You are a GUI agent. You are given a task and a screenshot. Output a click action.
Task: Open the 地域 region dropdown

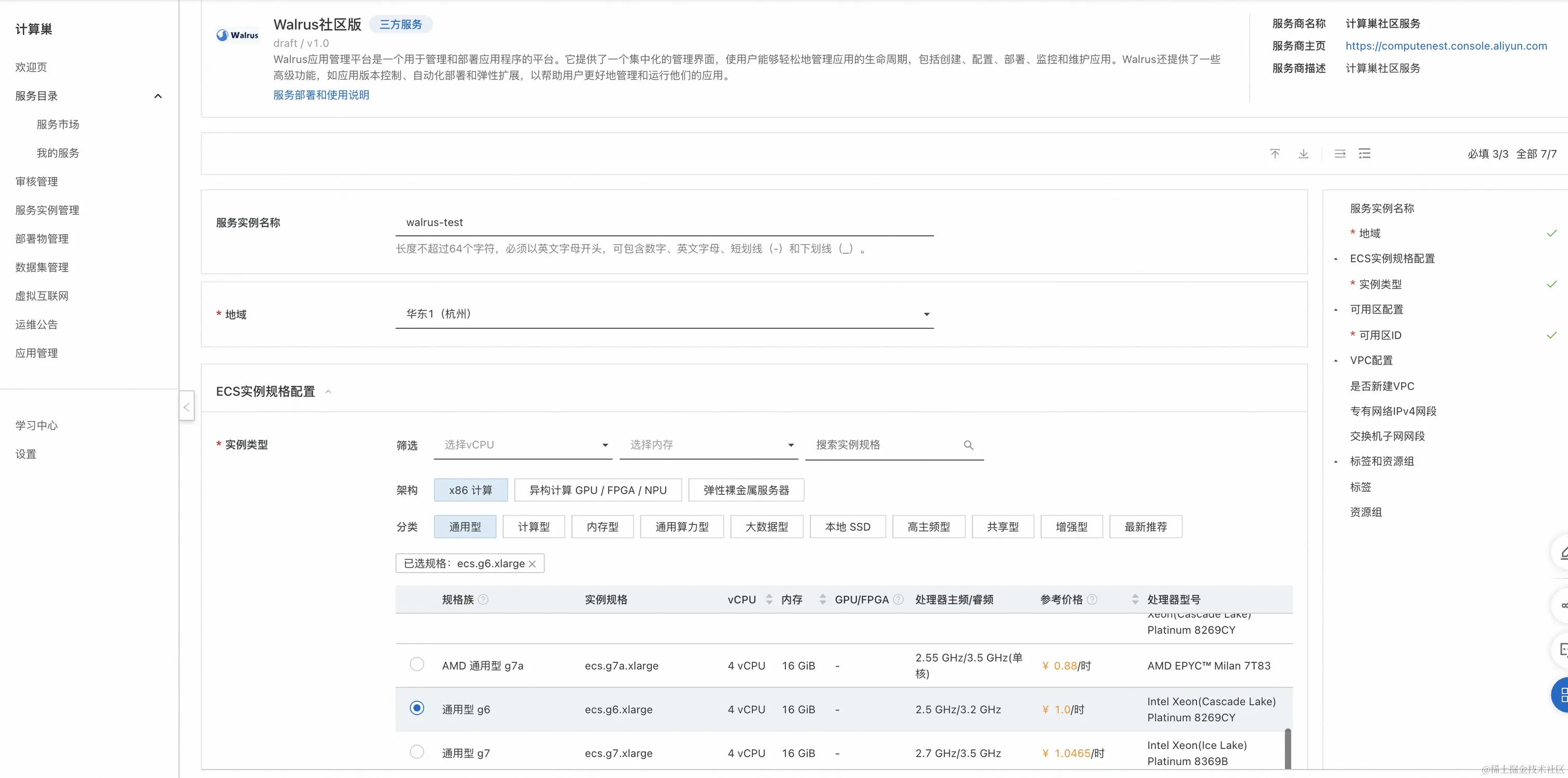click(664, 314)
